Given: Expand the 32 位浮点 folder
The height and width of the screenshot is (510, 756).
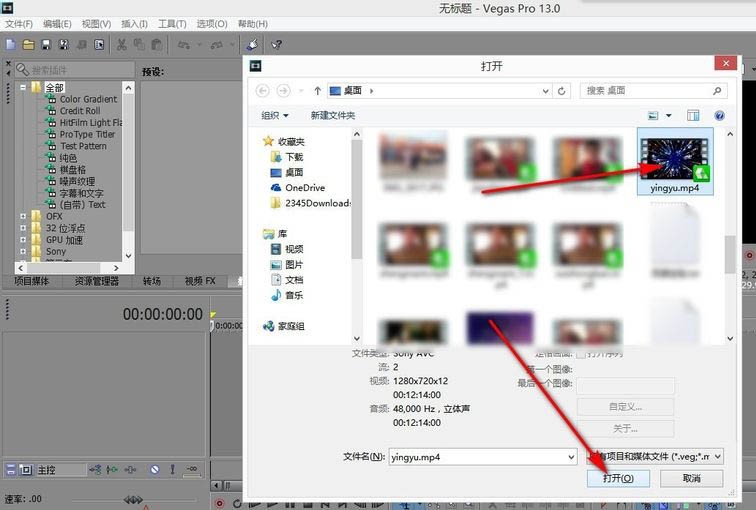Looking at the screenshot, I should 23,228.
